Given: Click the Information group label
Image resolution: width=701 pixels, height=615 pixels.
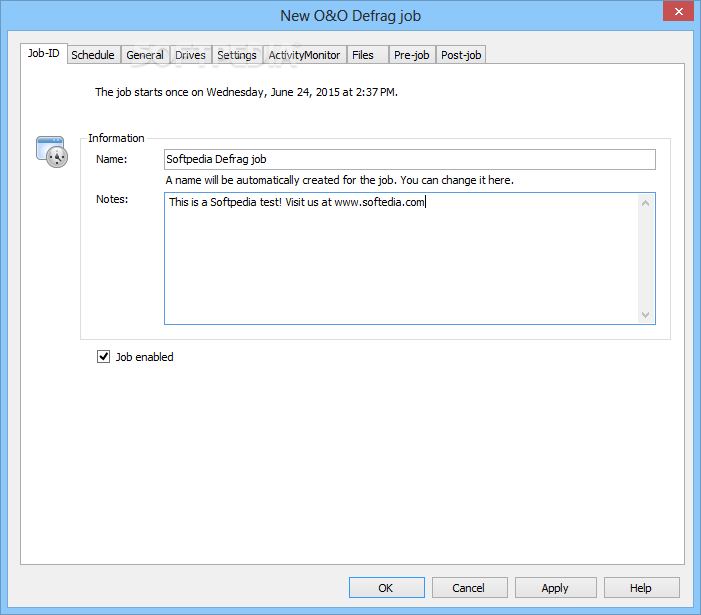Looking at the screenshot, I should [x=116, y=138].
